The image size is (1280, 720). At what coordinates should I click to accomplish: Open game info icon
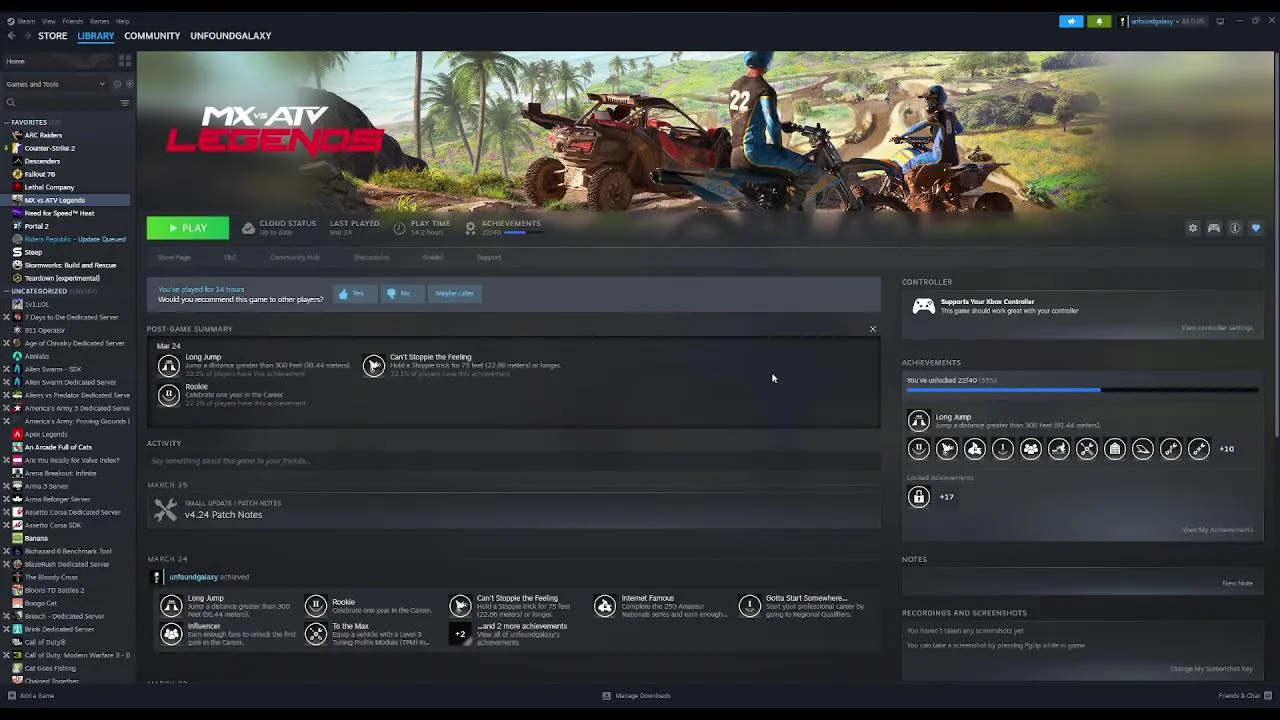click(x=1235, y=228)
